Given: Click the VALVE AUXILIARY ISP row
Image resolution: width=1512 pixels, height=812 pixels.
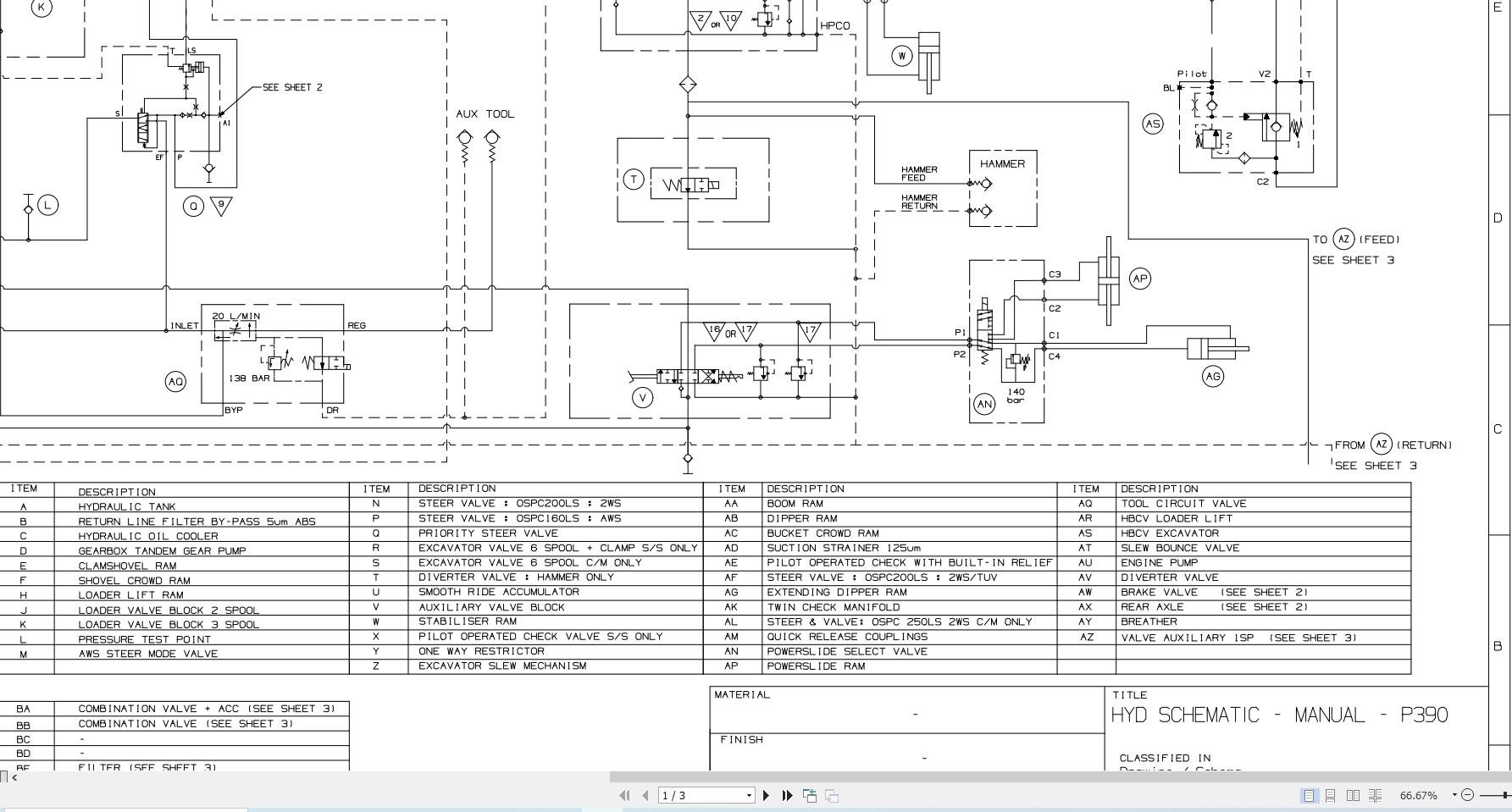Looking at the screenshot, I should tap(1235, 638).
